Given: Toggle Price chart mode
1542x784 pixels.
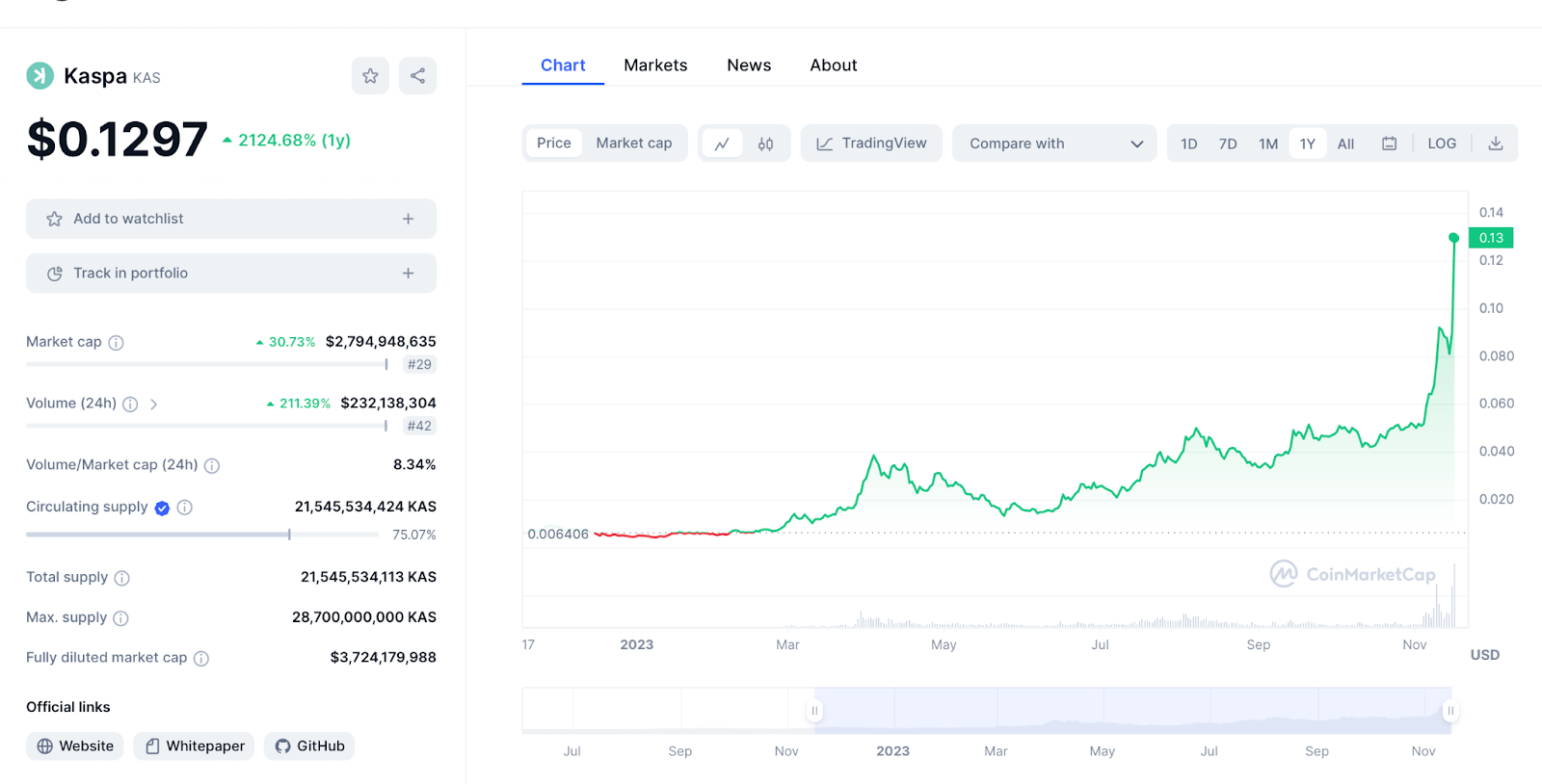Looking at the screenshot, I should pos(554,144).
